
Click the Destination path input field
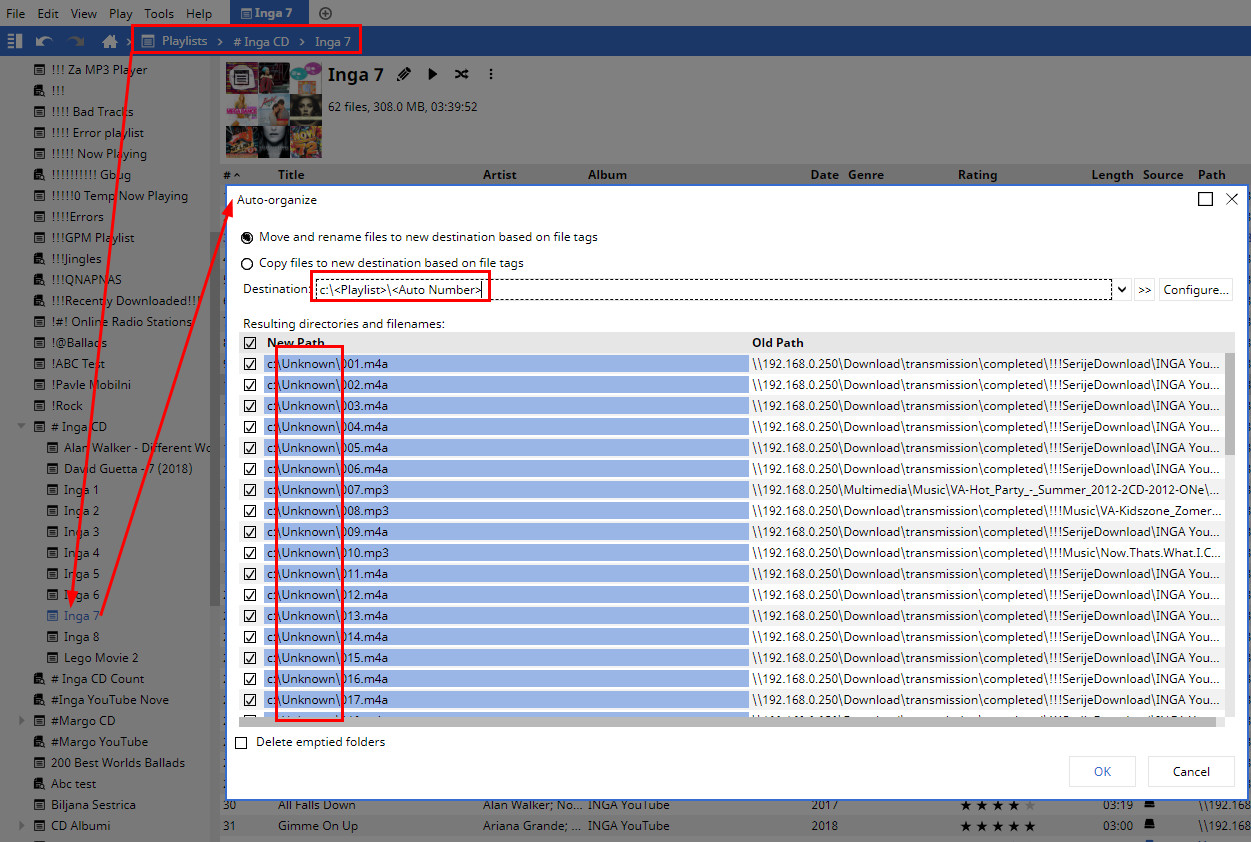point(710,290)
